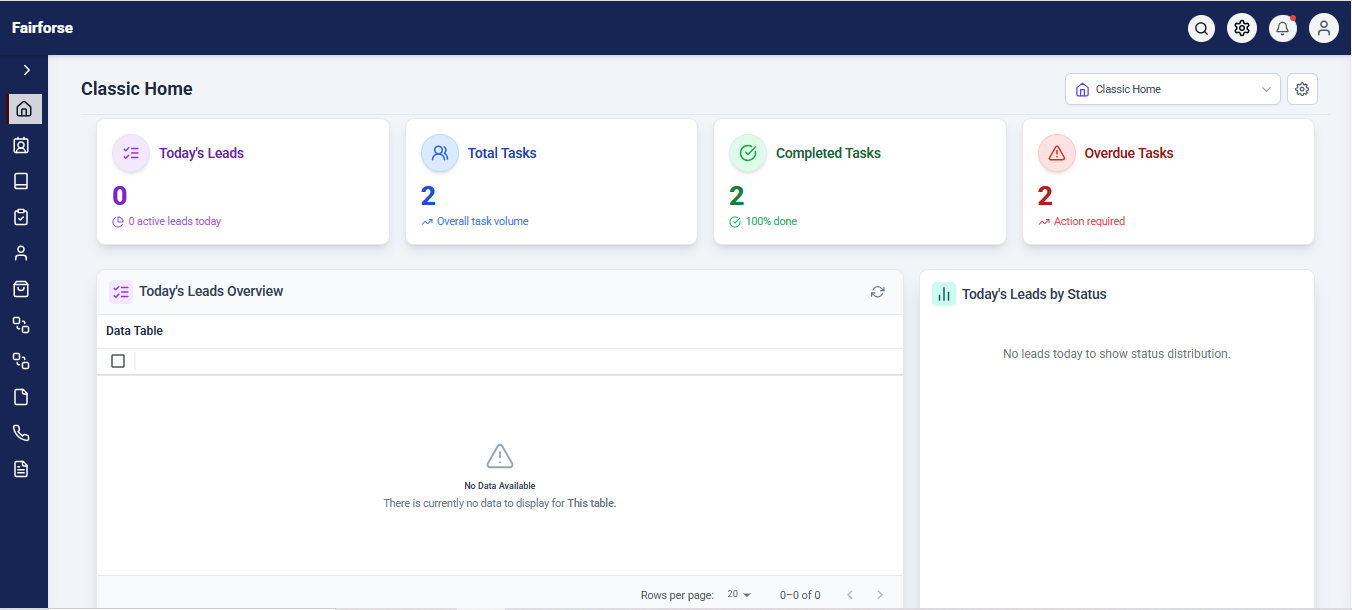Open the settings gear in the top header
The image size is (1352, 610).
(x=1242, y=28)
